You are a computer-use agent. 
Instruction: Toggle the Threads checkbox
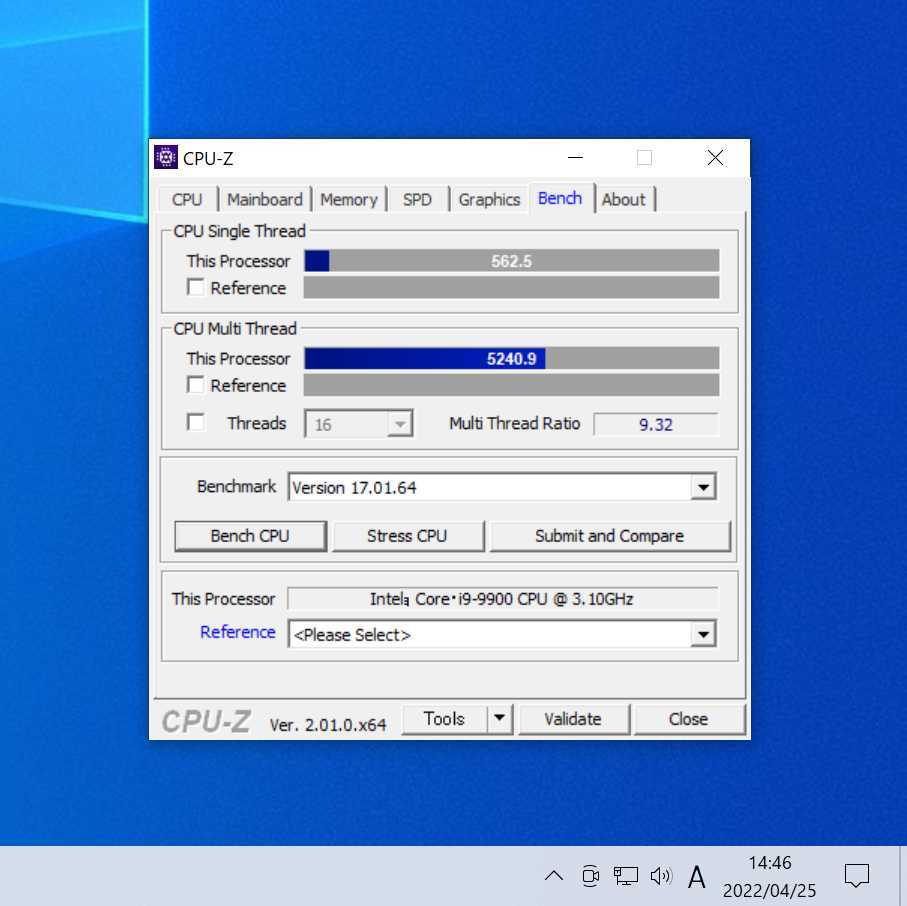[196, 422]
